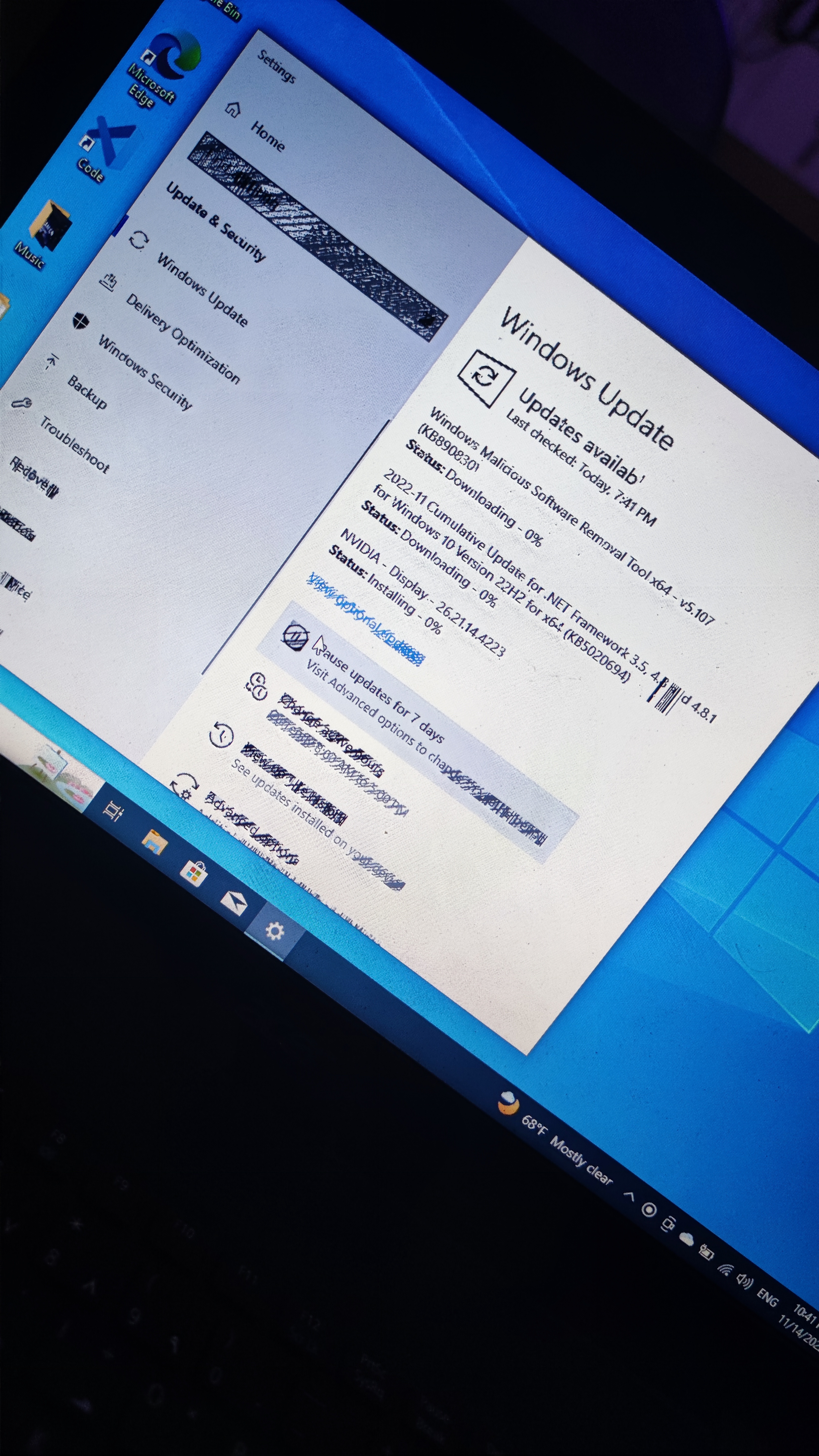
Task: Open the Music folder on the desktop
Action: [44, 235]
